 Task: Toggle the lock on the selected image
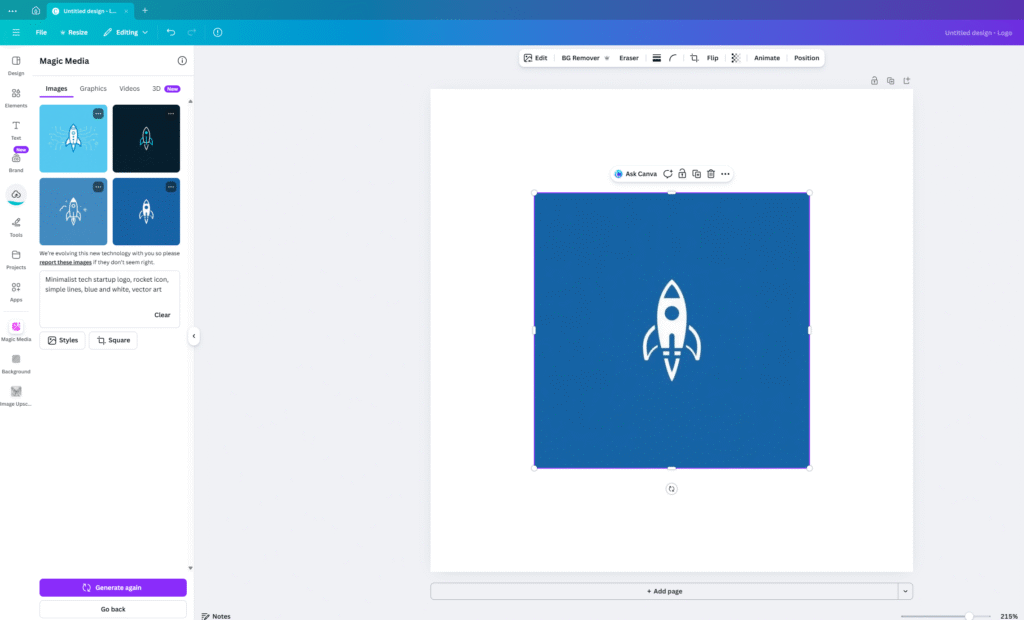point(682,174)
